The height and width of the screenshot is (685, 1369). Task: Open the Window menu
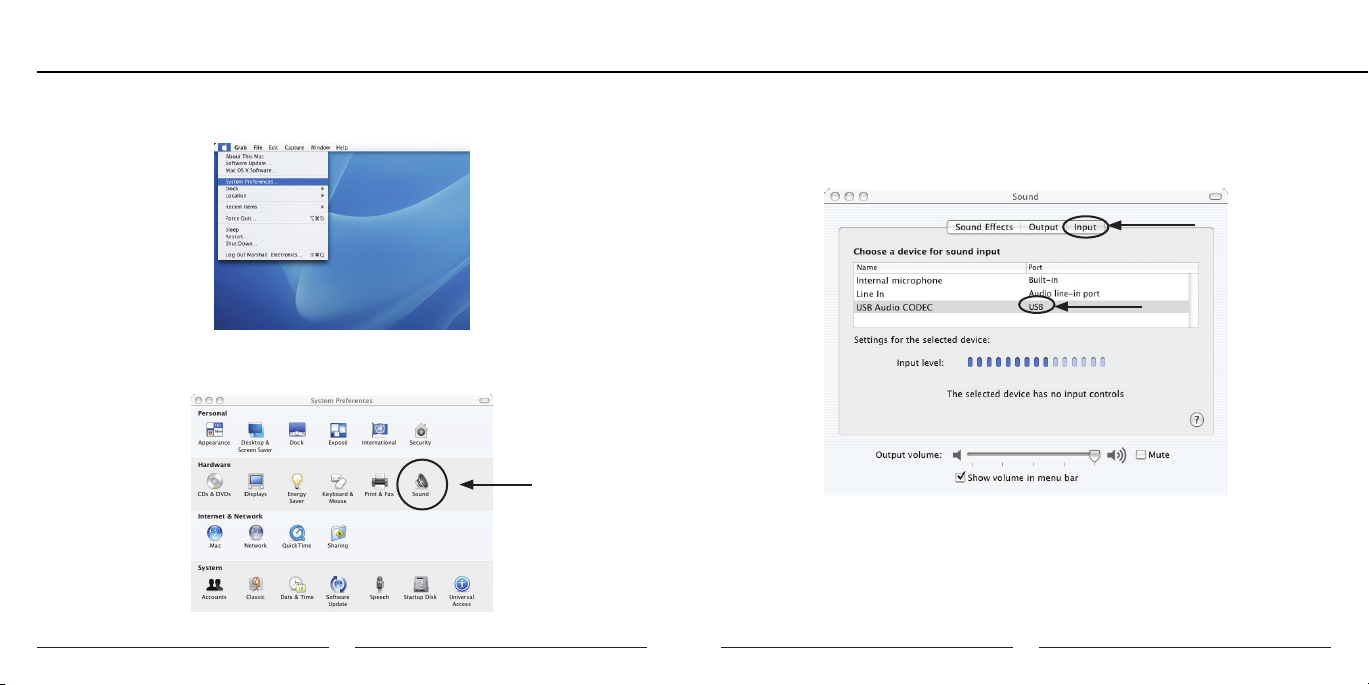click(x=320, y=147)
